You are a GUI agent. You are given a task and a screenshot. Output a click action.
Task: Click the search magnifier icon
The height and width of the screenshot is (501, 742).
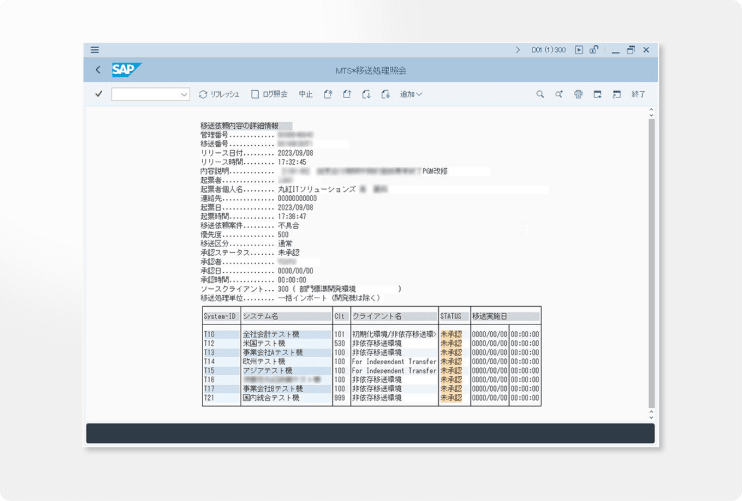tap(540, 94)
